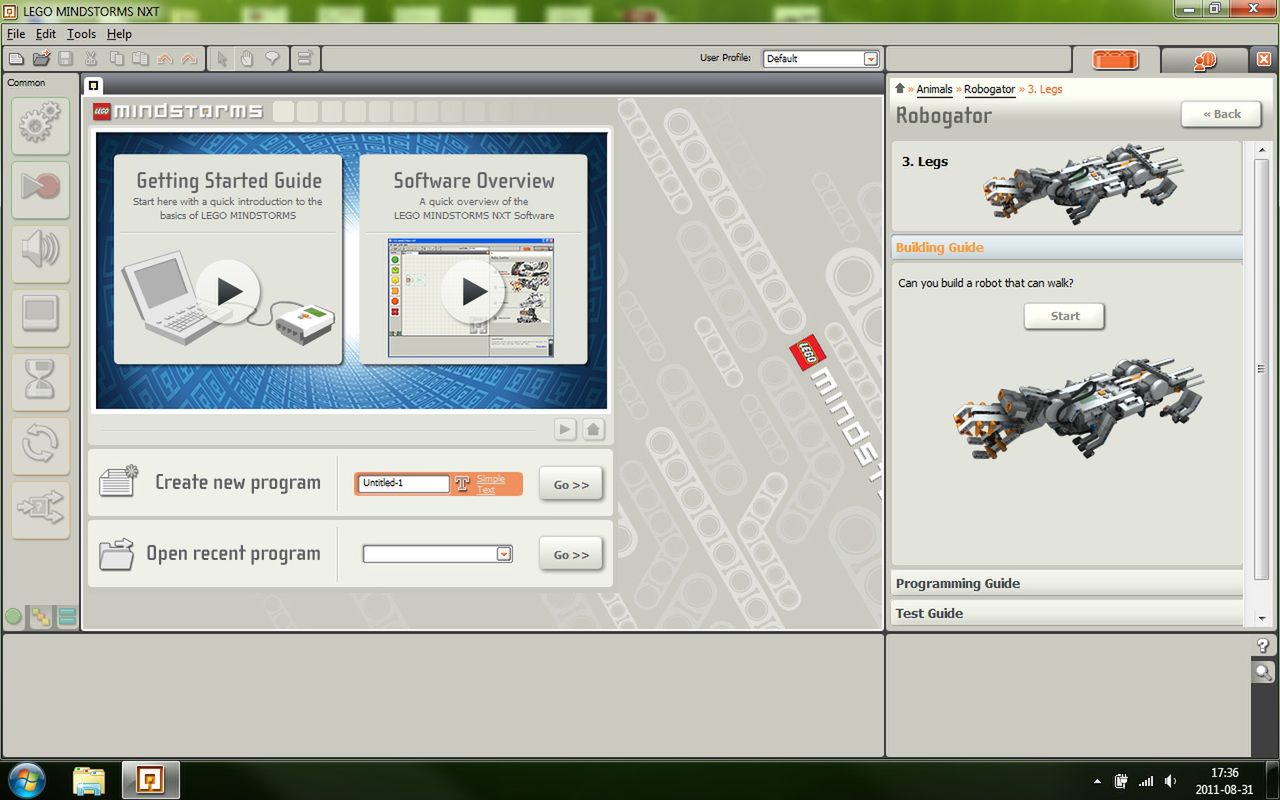The height and width of the screenshot is (800, 1280).
Task: Follow the Animals breadcrumb link
Action: [935, 89]
